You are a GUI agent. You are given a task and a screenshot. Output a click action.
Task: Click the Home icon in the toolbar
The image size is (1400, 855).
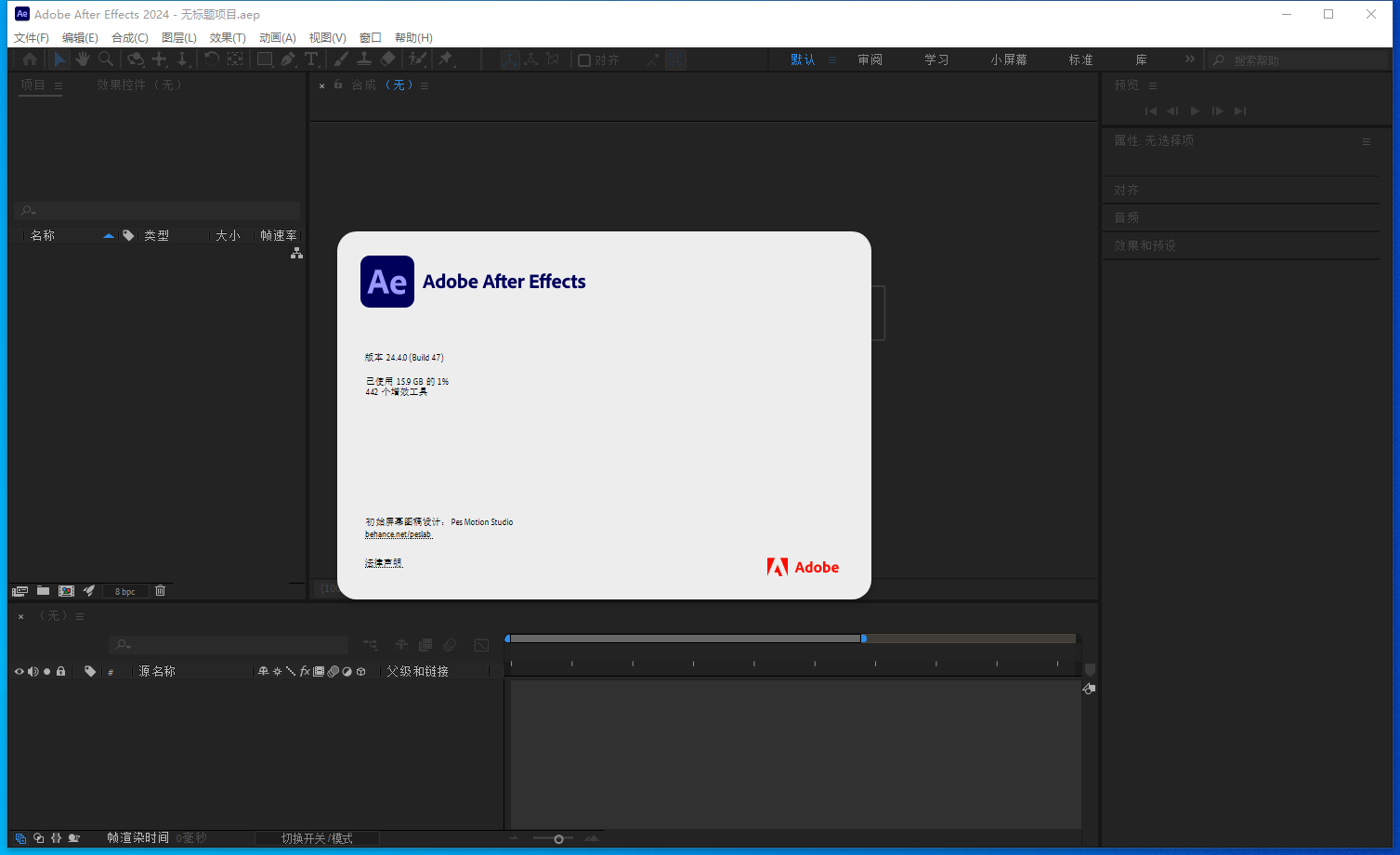click(30, 59)
